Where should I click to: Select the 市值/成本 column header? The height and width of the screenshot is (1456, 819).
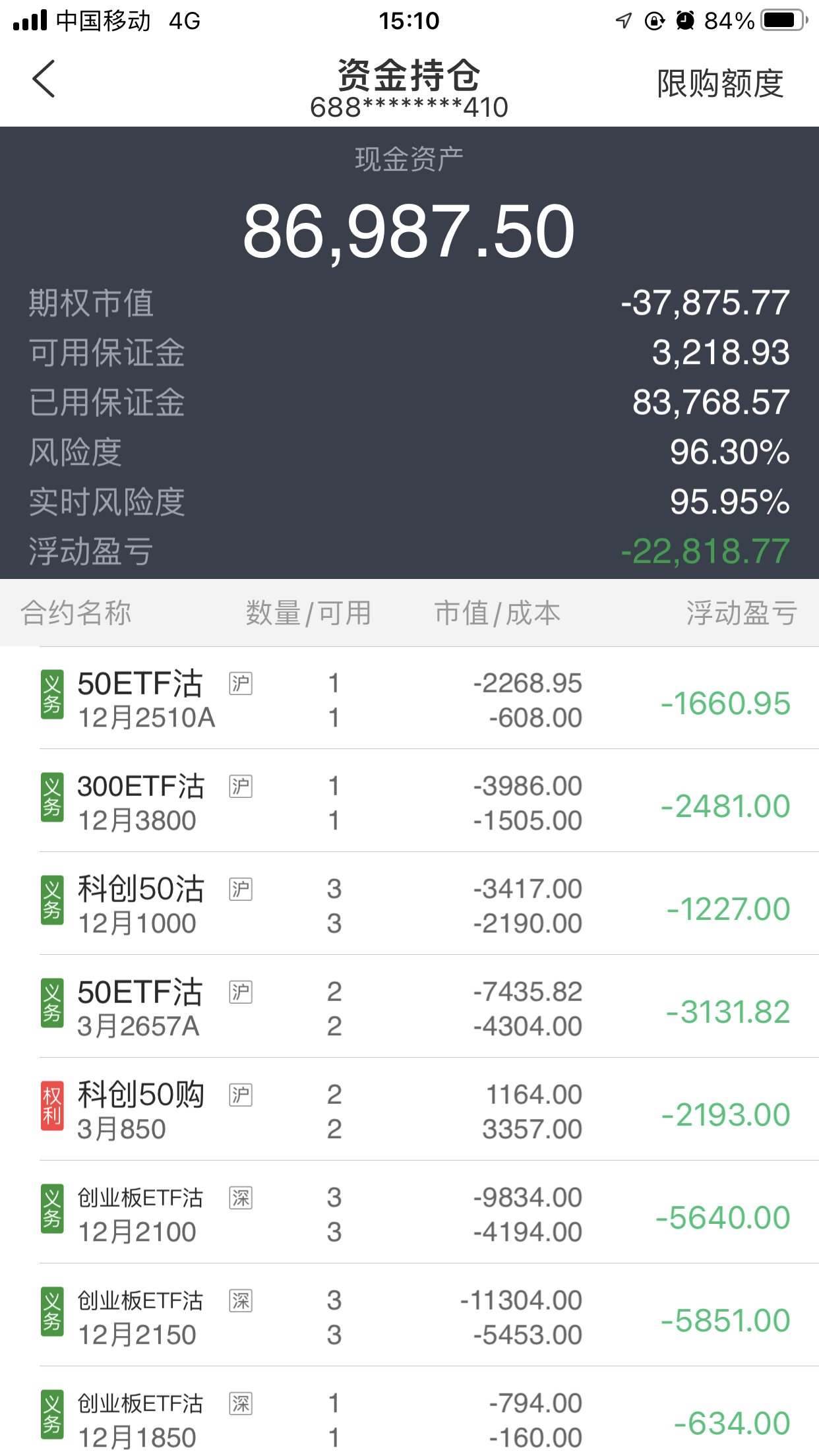[497, 613]
